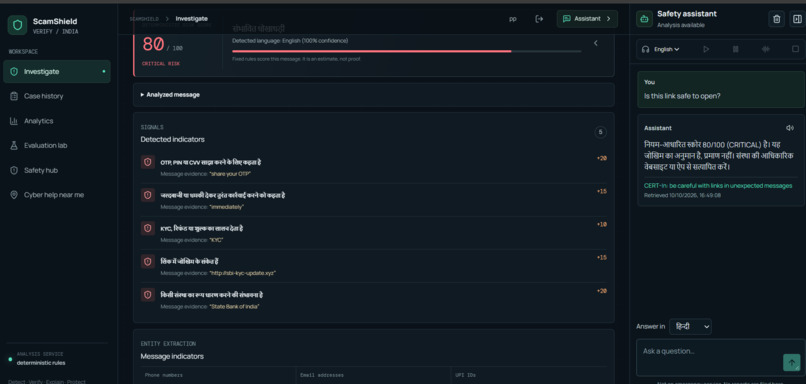806x384 pixels.
Task: Click the shield icon for OTP indicator
Action: tap(148, 162)
